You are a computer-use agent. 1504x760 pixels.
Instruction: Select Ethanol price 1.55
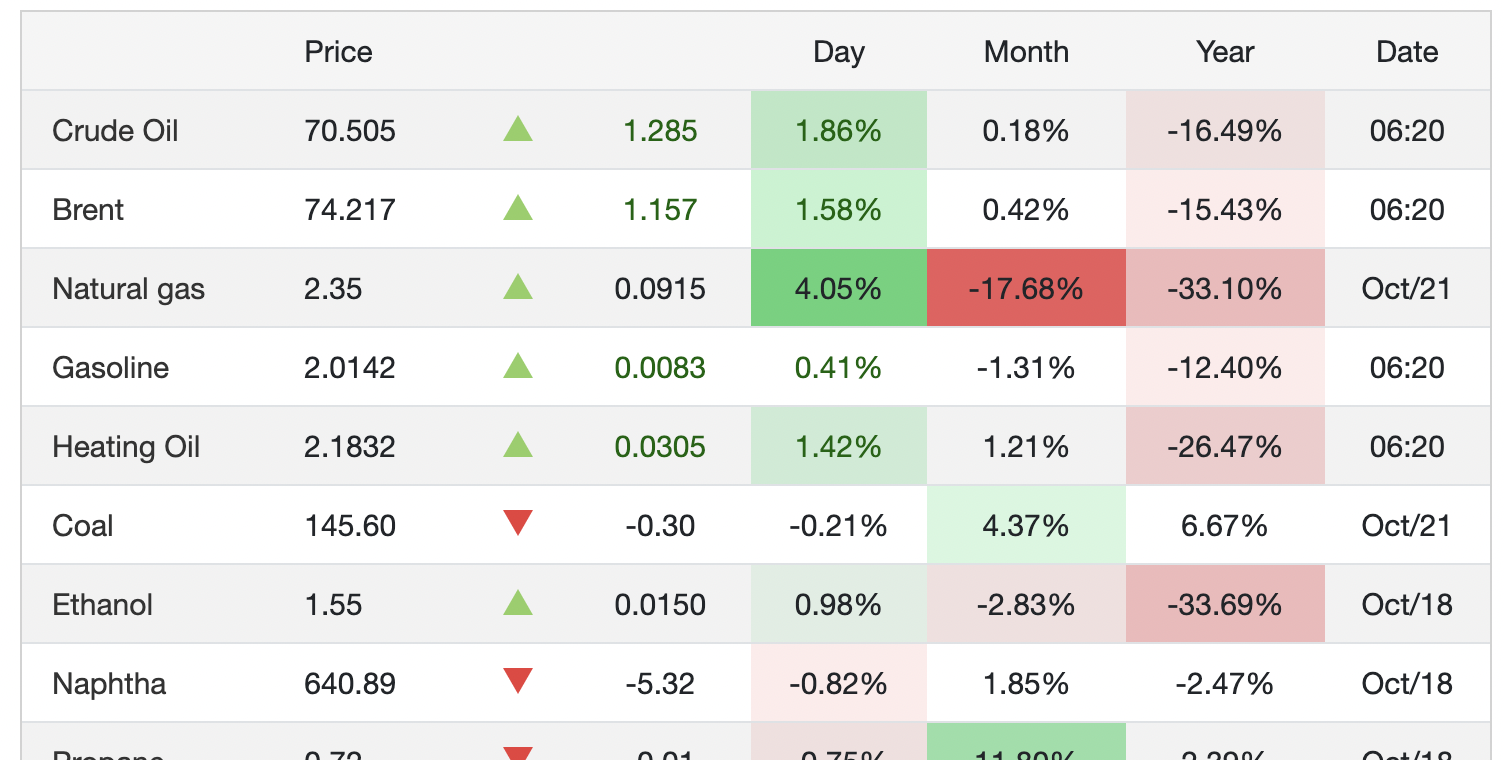click(333, 605)
